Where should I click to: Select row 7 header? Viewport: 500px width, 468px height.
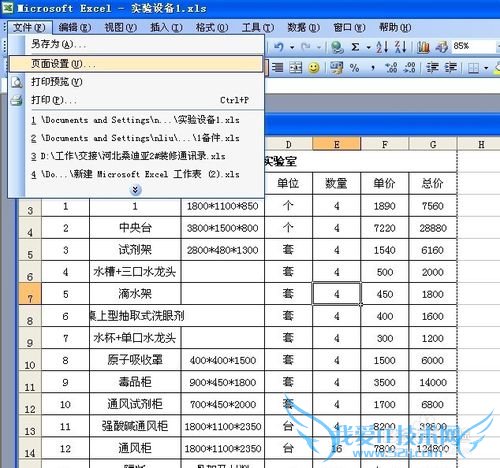[x=30, y=294]
